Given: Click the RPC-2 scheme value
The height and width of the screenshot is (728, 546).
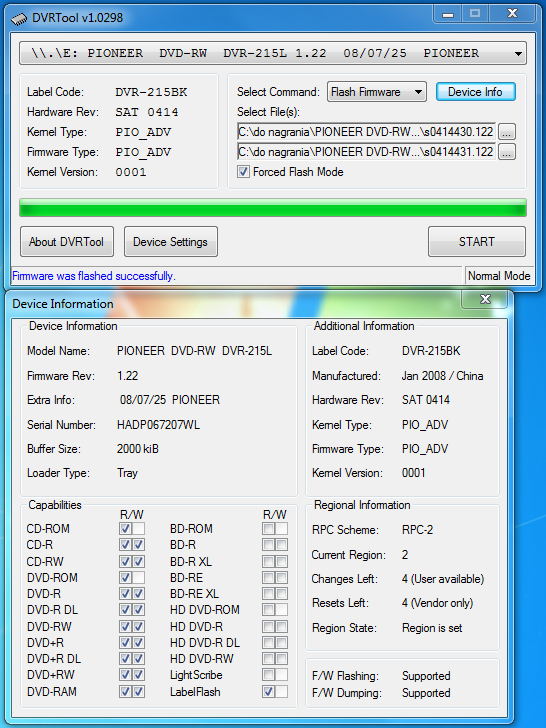Looking at the screenshot, I should (417, 530).
